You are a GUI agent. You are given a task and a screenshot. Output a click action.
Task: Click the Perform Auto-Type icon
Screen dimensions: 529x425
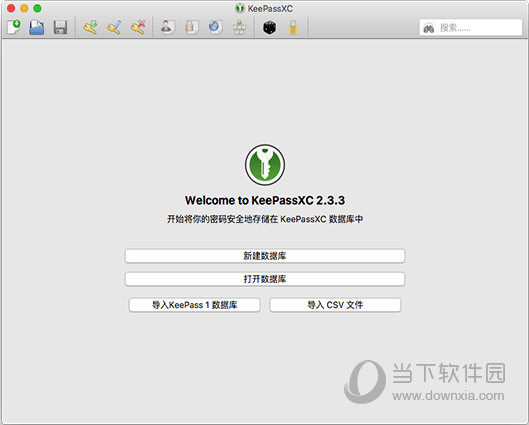(239, 27)
